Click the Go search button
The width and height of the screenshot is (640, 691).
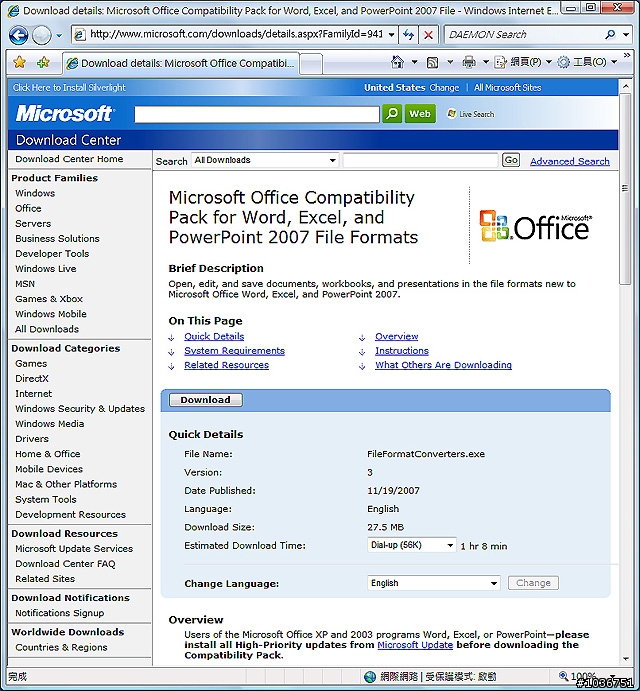[511, 160]
